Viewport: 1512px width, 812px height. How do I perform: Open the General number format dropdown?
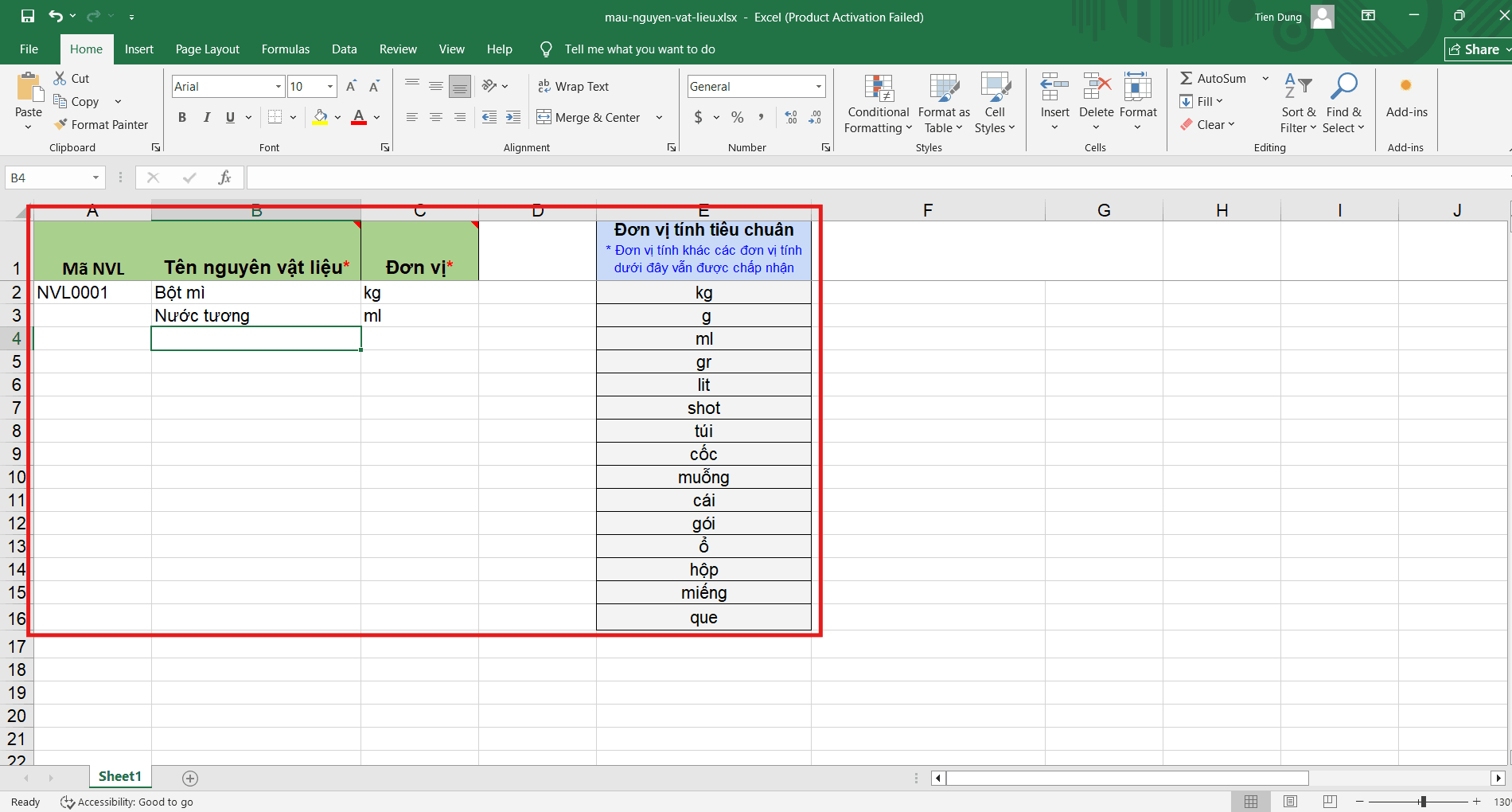pos(818,86)
